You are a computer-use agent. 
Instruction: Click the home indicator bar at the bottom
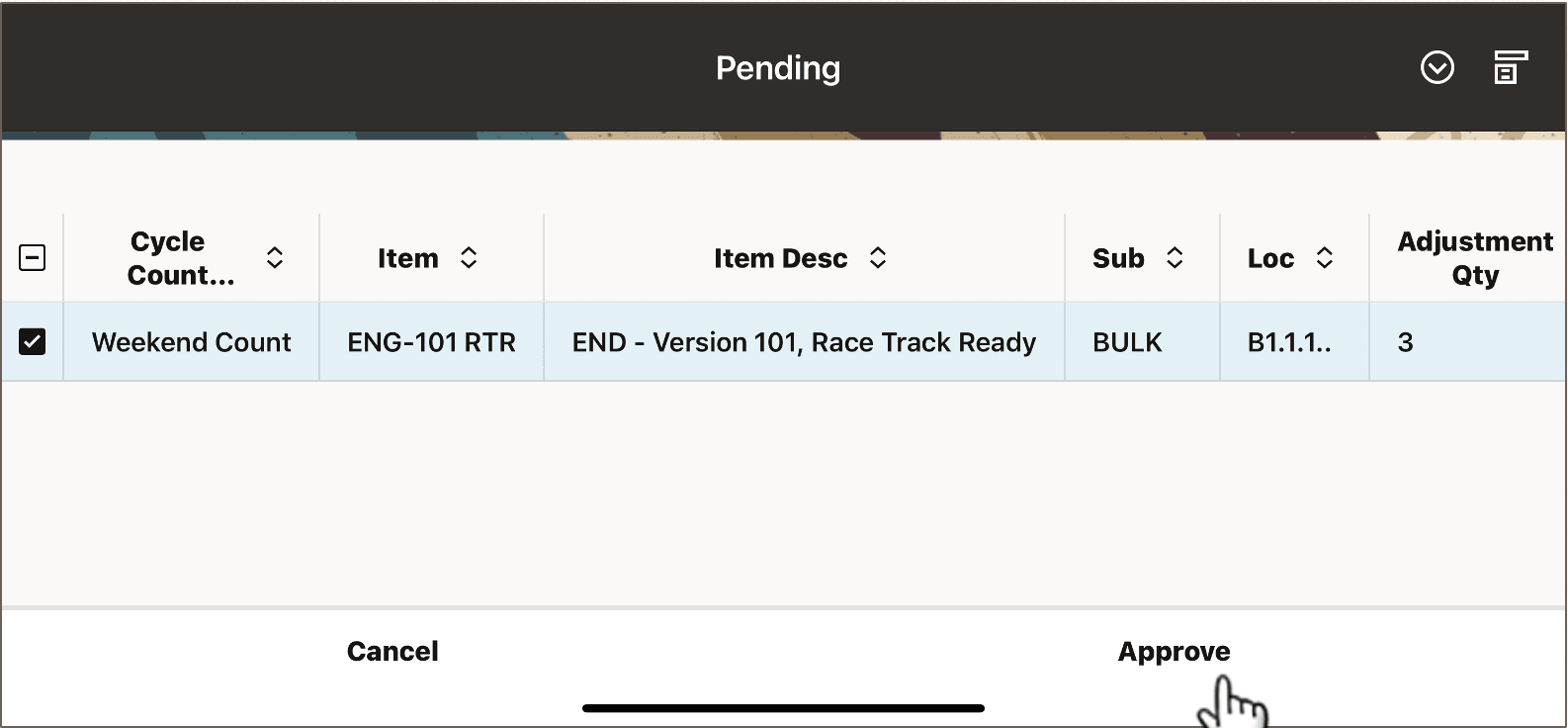[783, 708]
